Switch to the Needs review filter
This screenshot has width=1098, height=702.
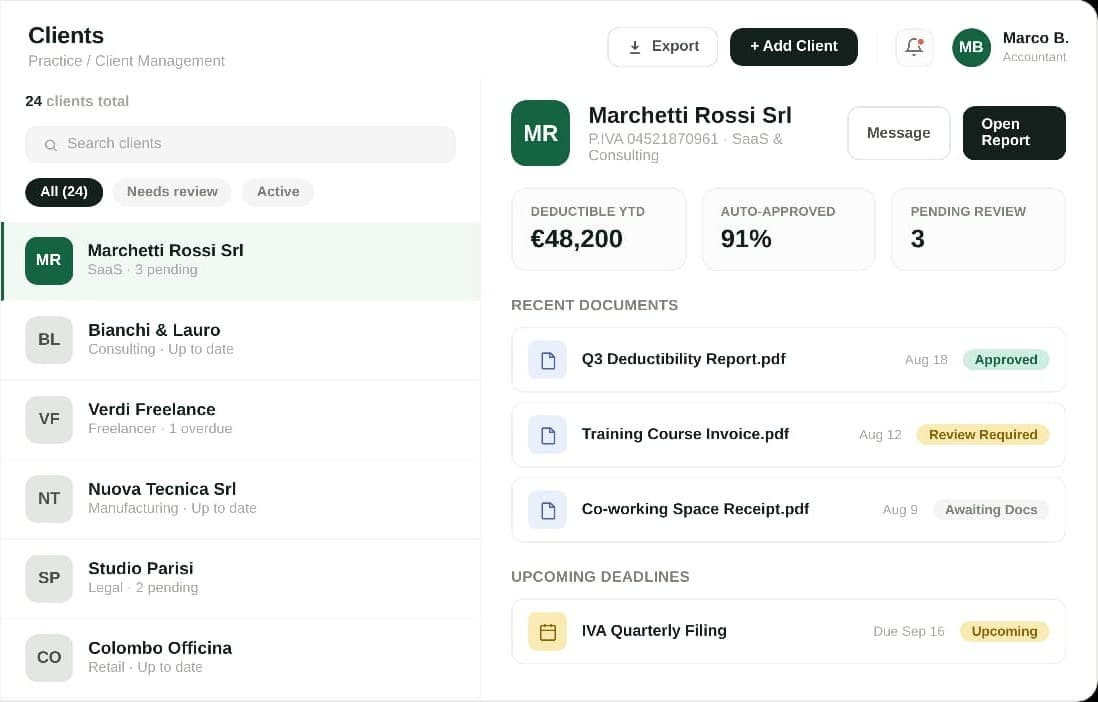(x=172, y=192)
